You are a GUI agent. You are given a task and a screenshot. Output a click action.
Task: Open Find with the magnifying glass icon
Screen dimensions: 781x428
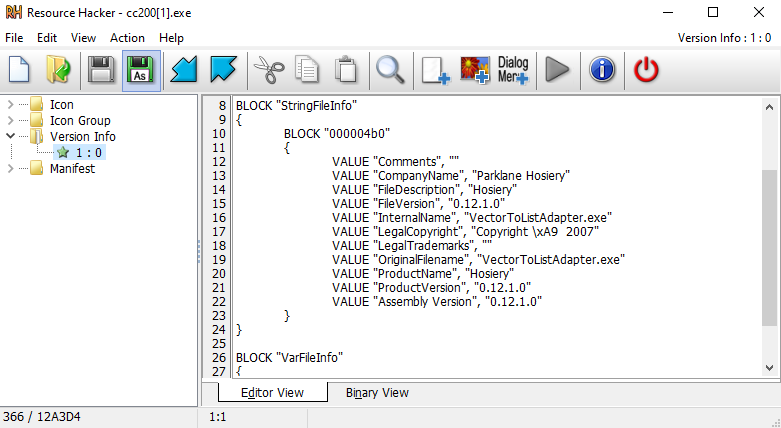tap(390, 70)
